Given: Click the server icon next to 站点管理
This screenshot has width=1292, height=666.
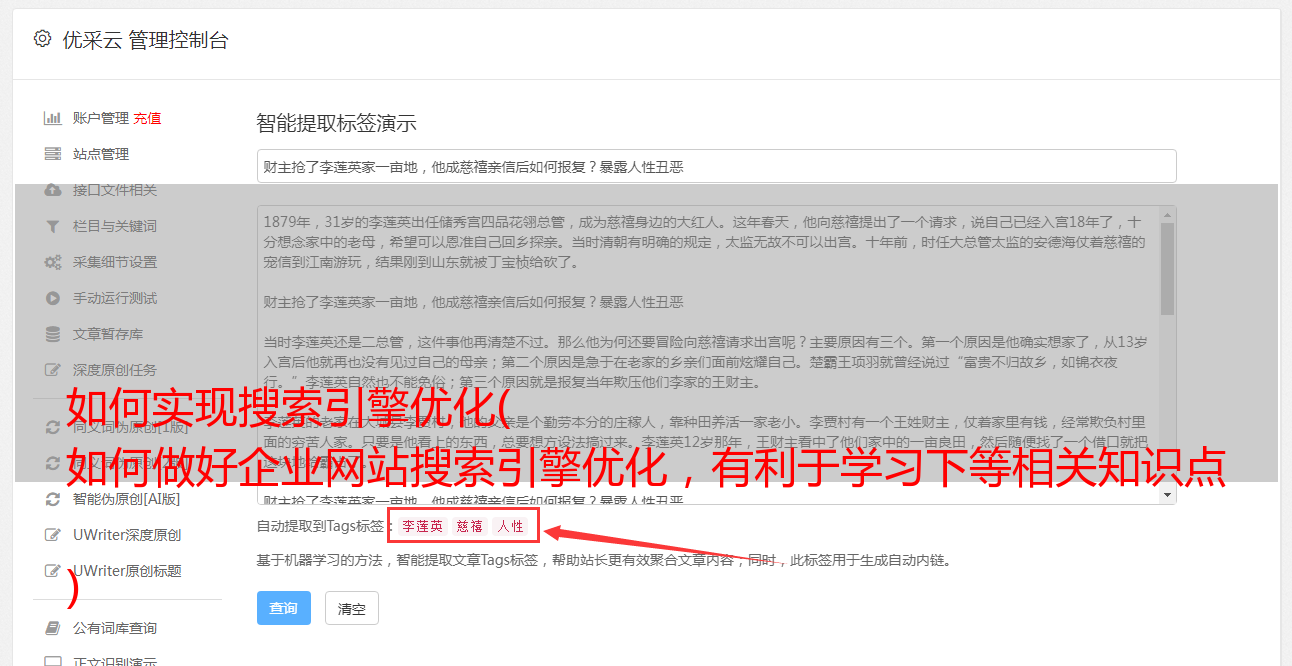Looking at the screenshot, I should pyautogui.click(x=52, y=154).
